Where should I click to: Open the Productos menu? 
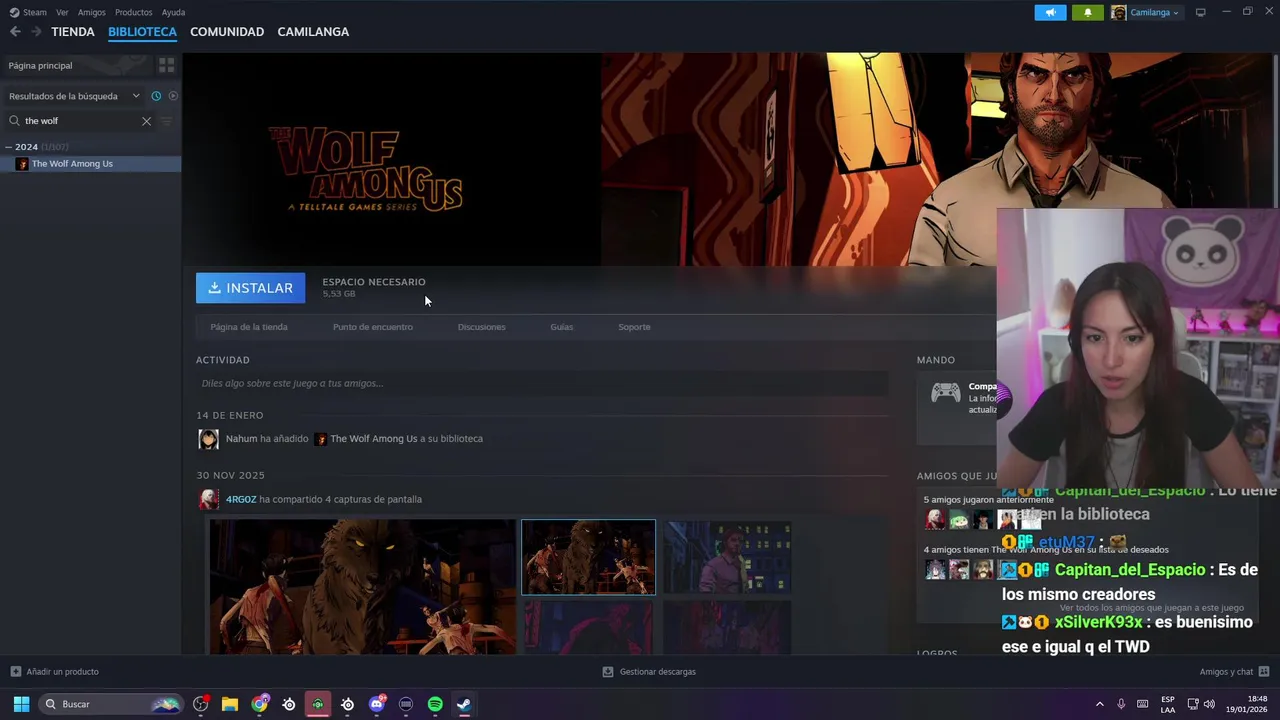(133, 12)
